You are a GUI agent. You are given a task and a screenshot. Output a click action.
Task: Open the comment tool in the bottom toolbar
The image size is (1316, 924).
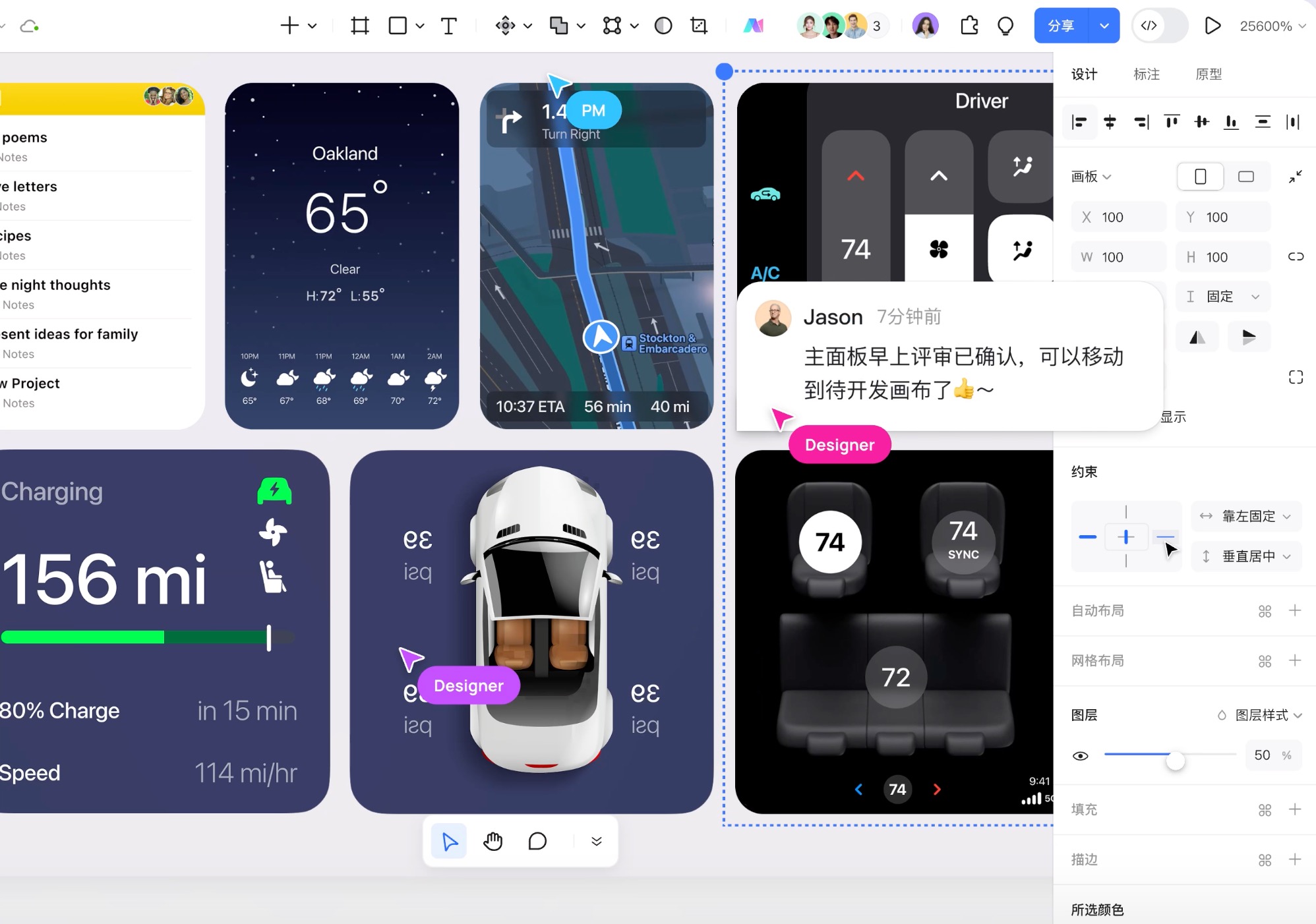pyautogui.click(x=537, y=841)
